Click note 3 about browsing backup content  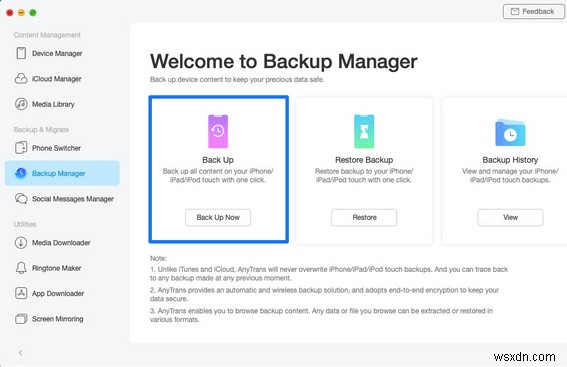(321, 315)
